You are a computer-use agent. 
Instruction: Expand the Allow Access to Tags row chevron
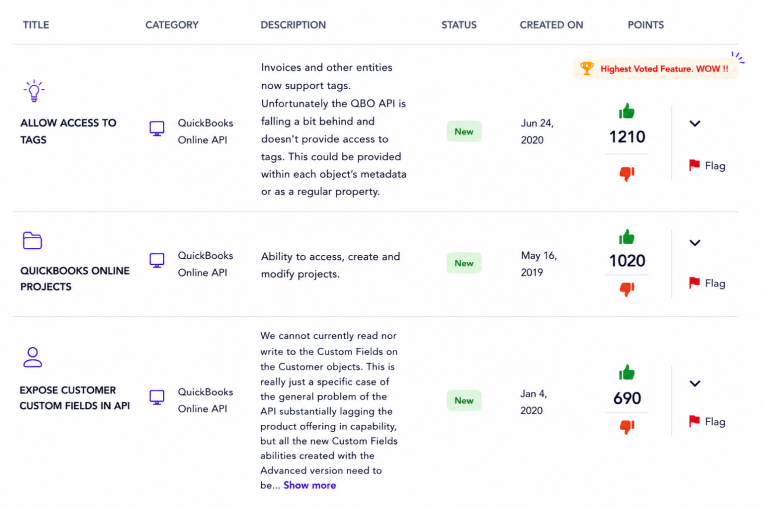(695, 124)
